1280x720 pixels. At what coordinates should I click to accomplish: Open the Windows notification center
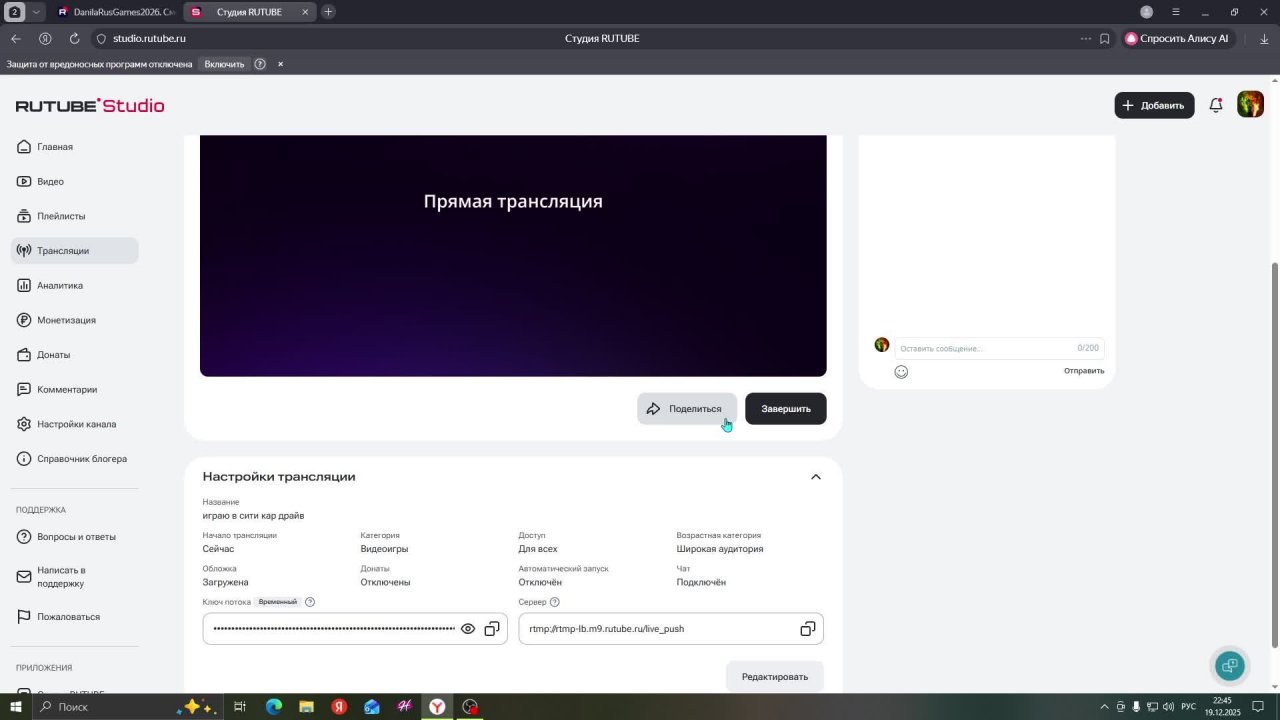tap(1258, 707)
